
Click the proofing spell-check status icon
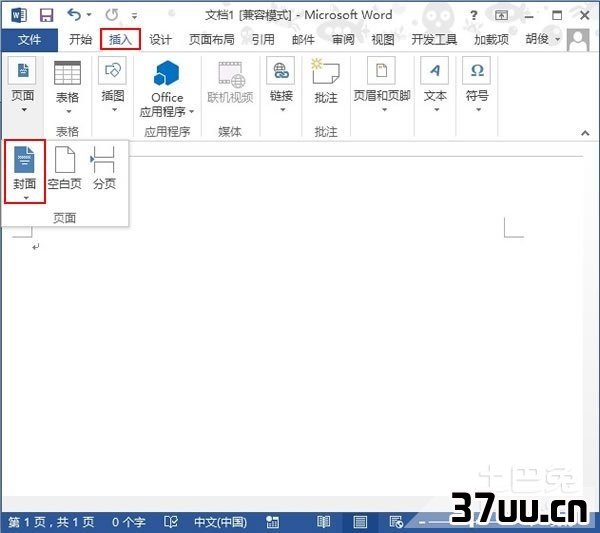click(171, 522)
